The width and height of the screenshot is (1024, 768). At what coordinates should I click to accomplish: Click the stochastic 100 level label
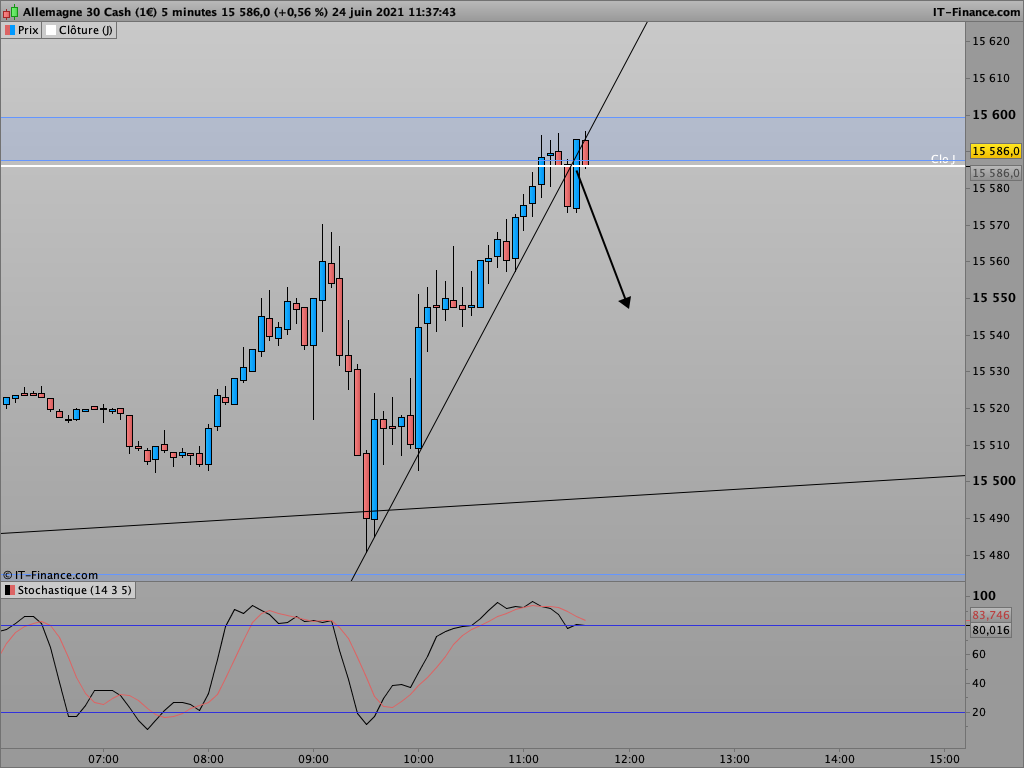pyautogui.click(x=984, y=596)
